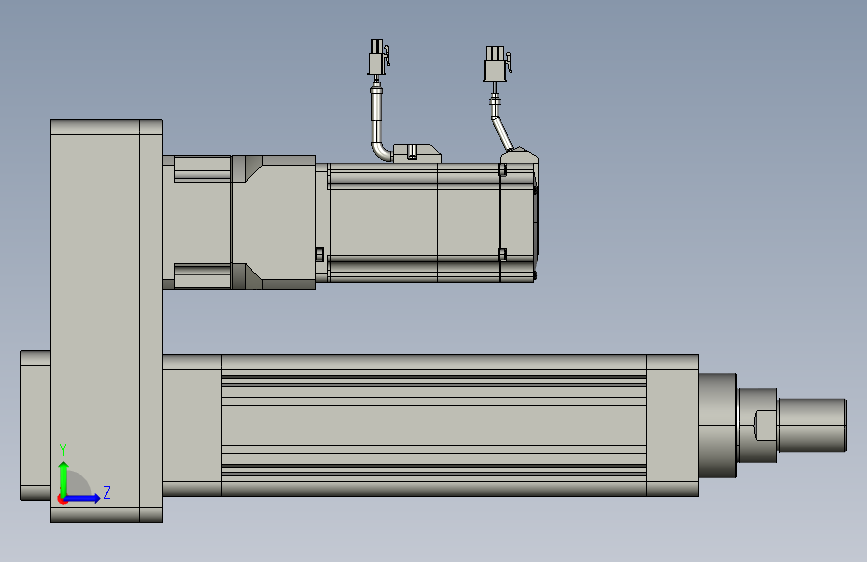867x562 pixels.
Task: Click the red X axis origin dot
Action: (x=62, y=500)
